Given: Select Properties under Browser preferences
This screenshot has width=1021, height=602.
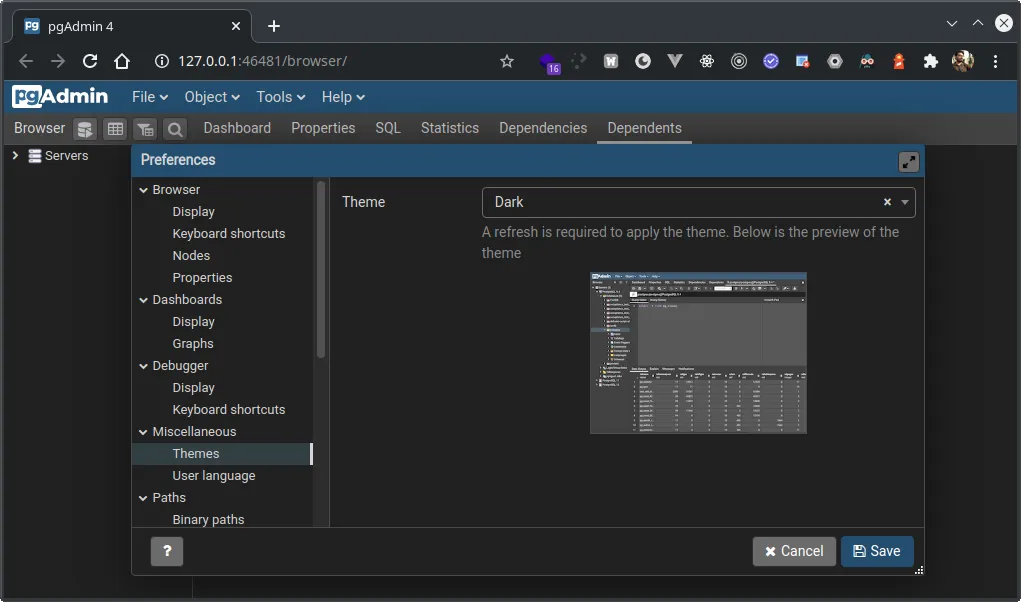Looking at the screenshot, I should tap(202, 278).
